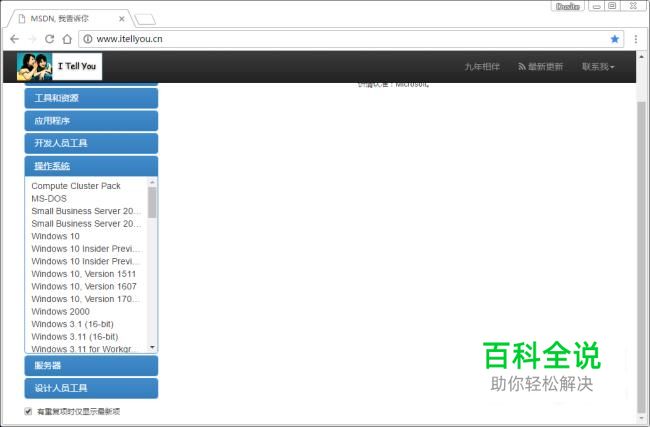Click the OS list scroll-down arrow
The width and height of the screenshot is (650, 427).
pos(152,348)
